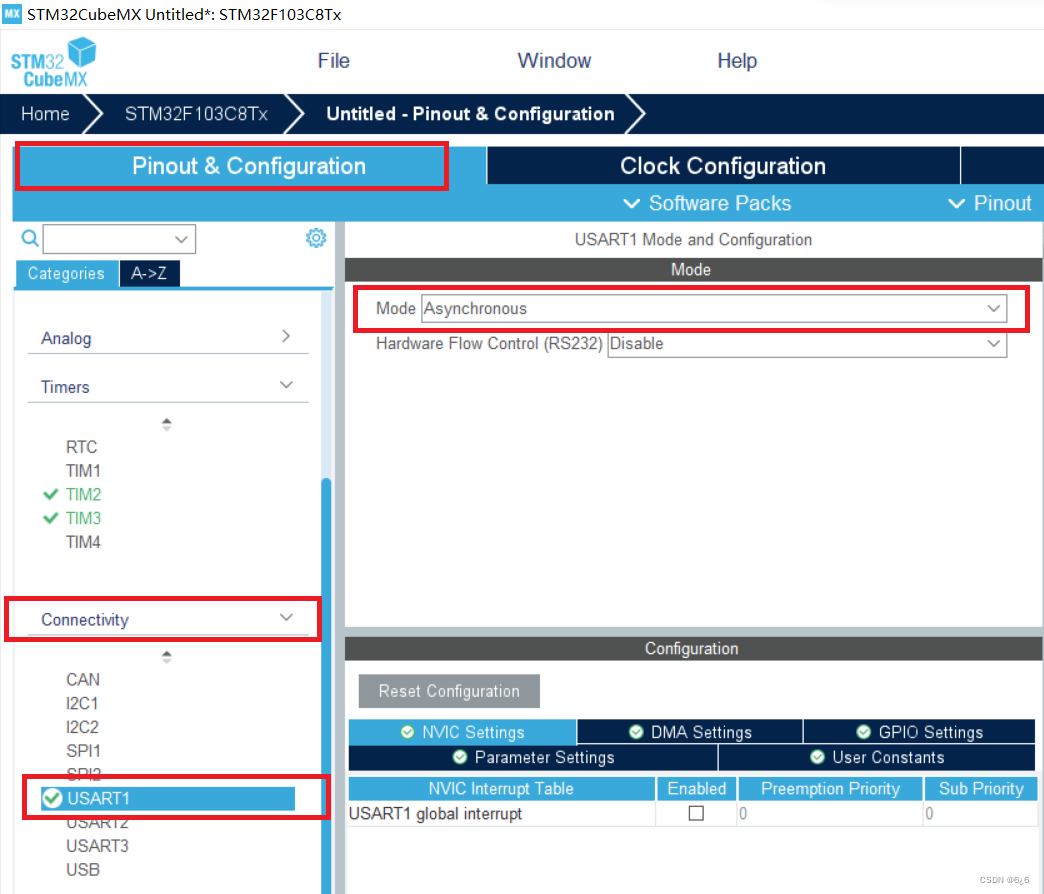Open the categories settings gear

[316, 238]
